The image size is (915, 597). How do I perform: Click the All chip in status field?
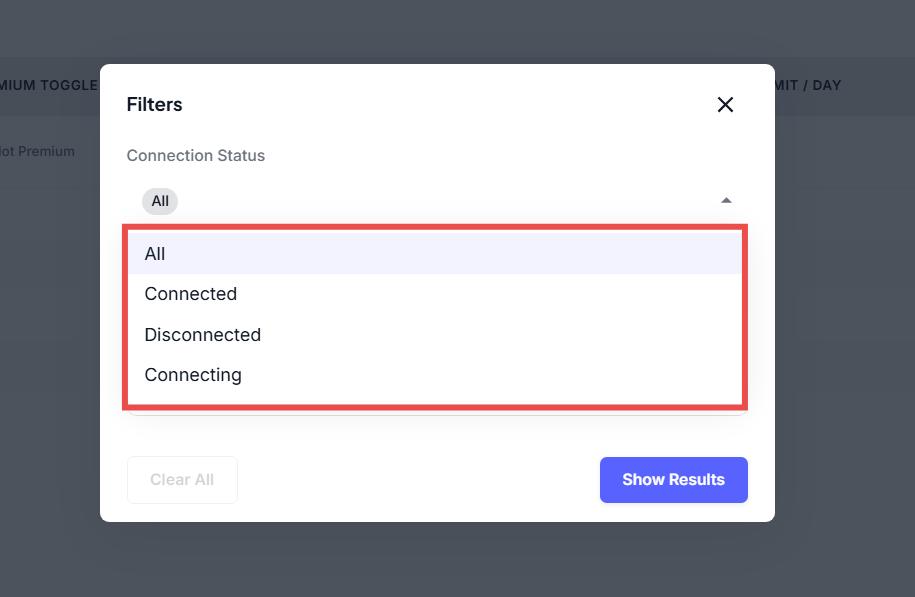(160, 201)
